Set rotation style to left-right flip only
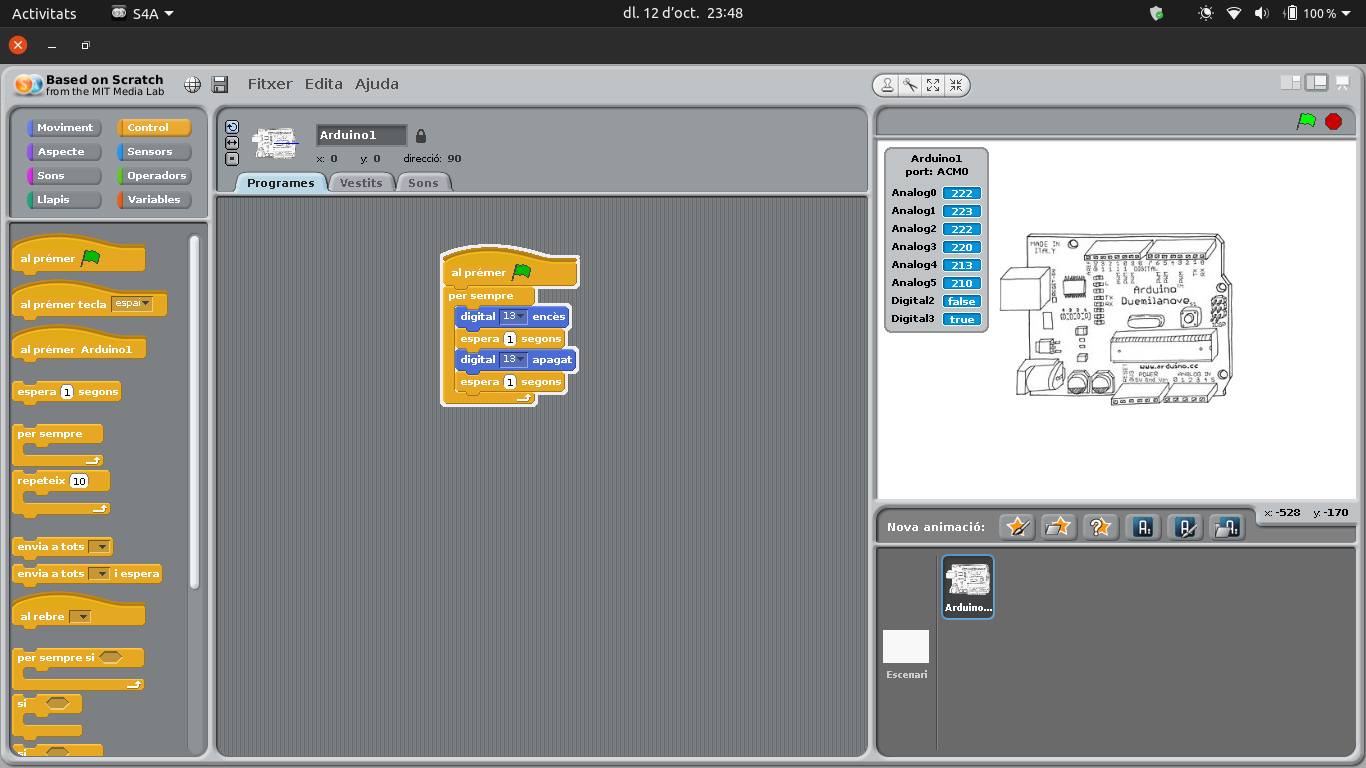Image resolution: width=1366 pixels, height=768 pixels. [x=232, y=143]
